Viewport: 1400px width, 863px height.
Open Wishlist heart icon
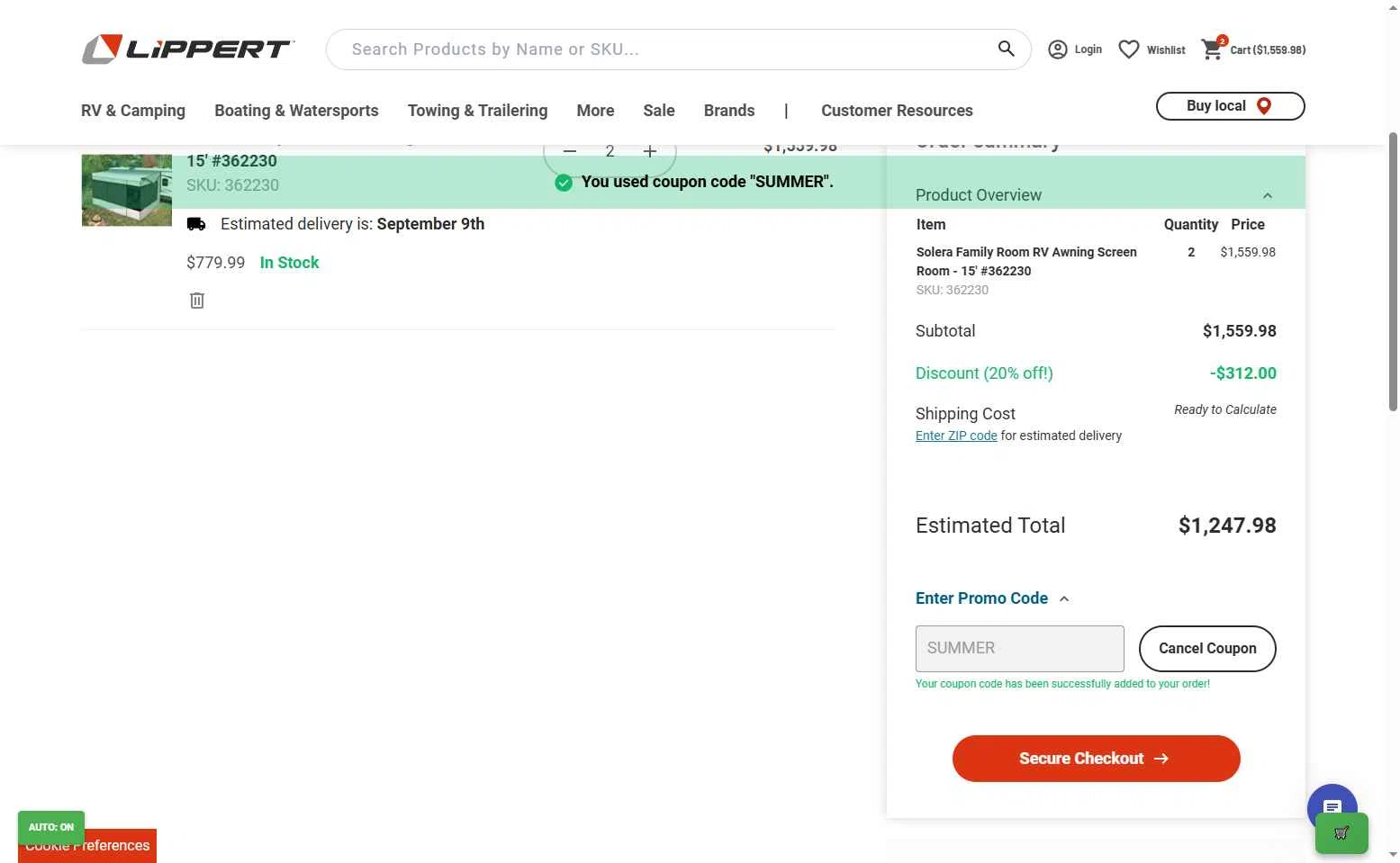tap(1129, 49)
